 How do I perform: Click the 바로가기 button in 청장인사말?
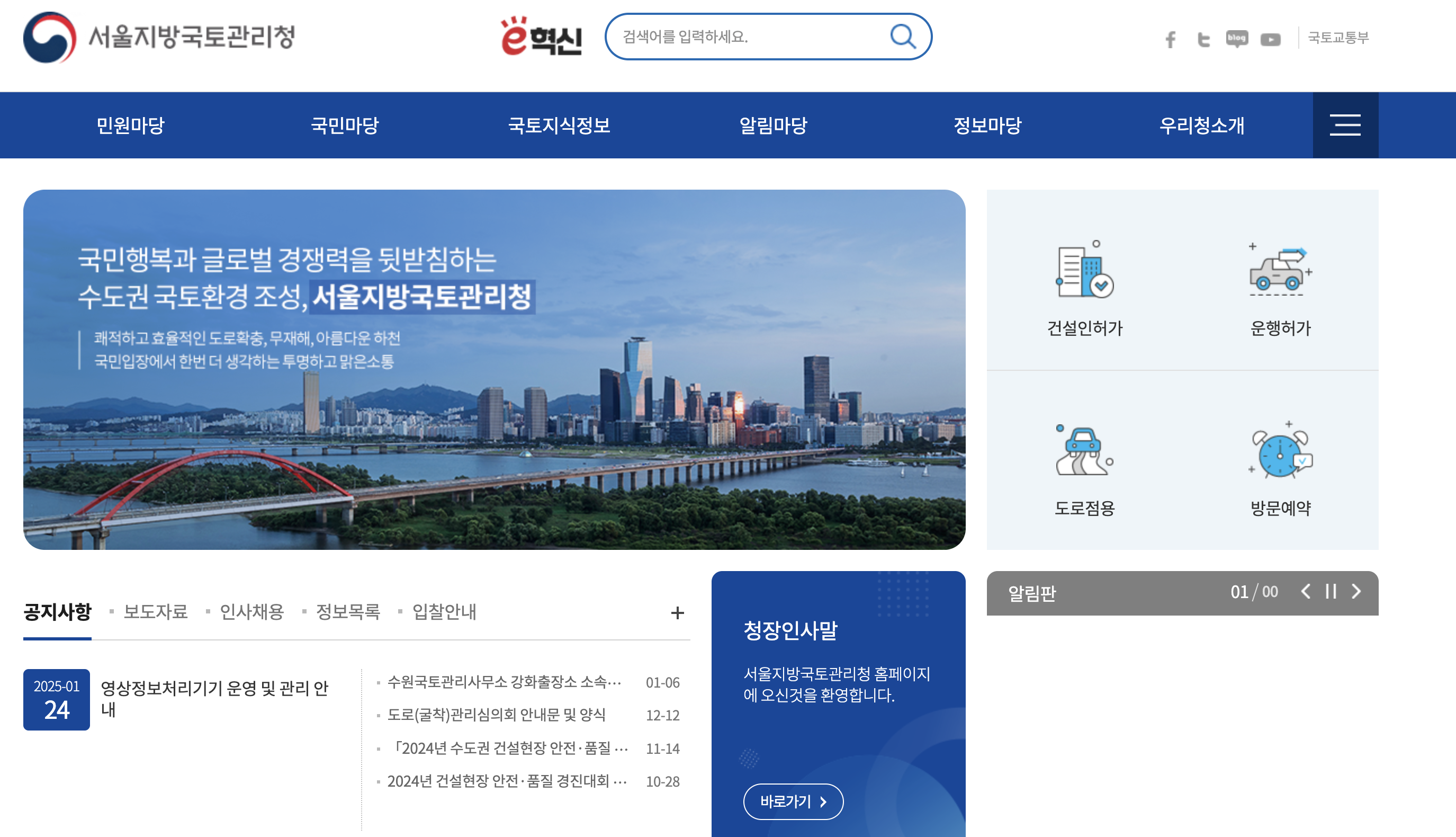pos(793,802)
